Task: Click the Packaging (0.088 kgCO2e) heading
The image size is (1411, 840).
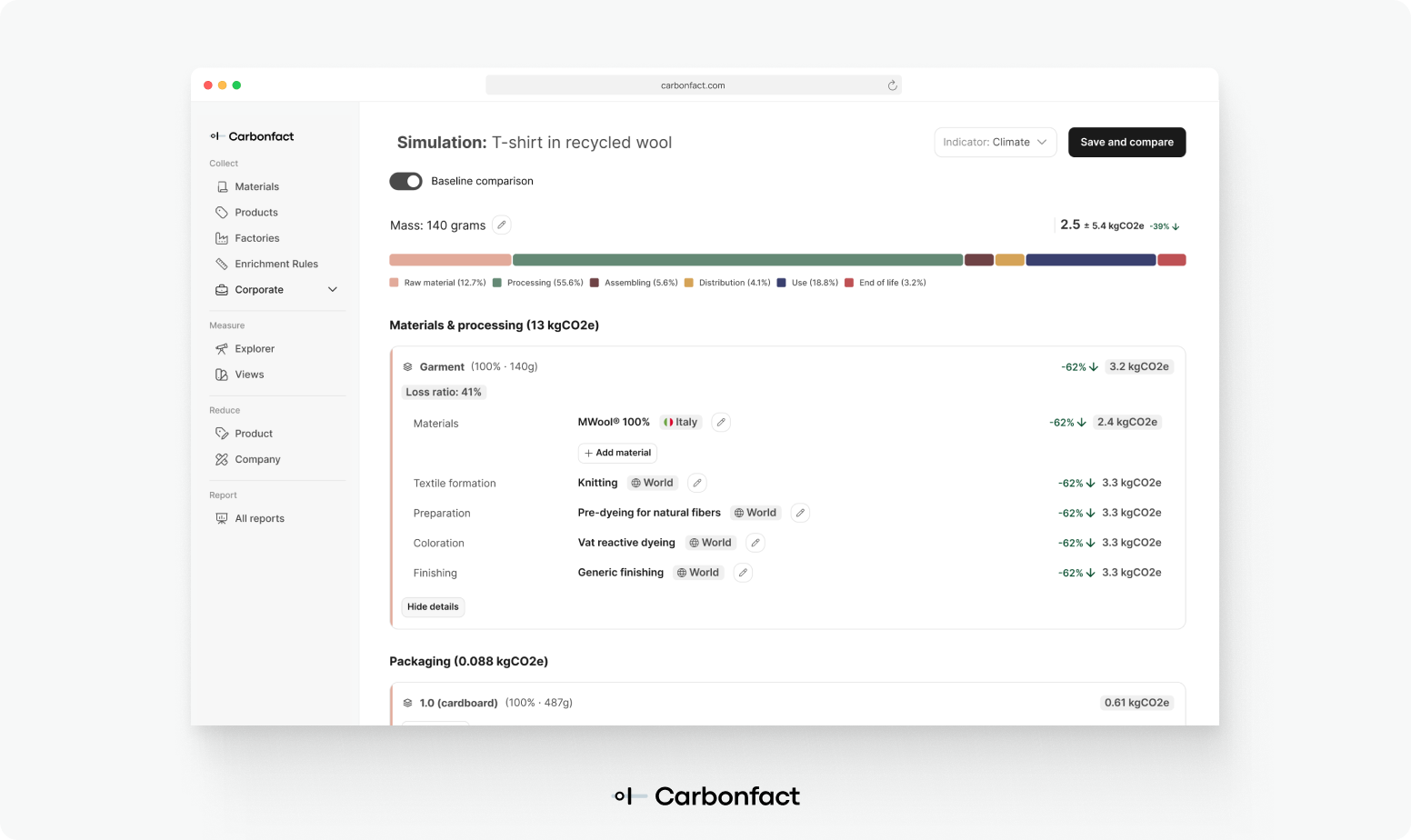Action: click(x=468, y=661)
